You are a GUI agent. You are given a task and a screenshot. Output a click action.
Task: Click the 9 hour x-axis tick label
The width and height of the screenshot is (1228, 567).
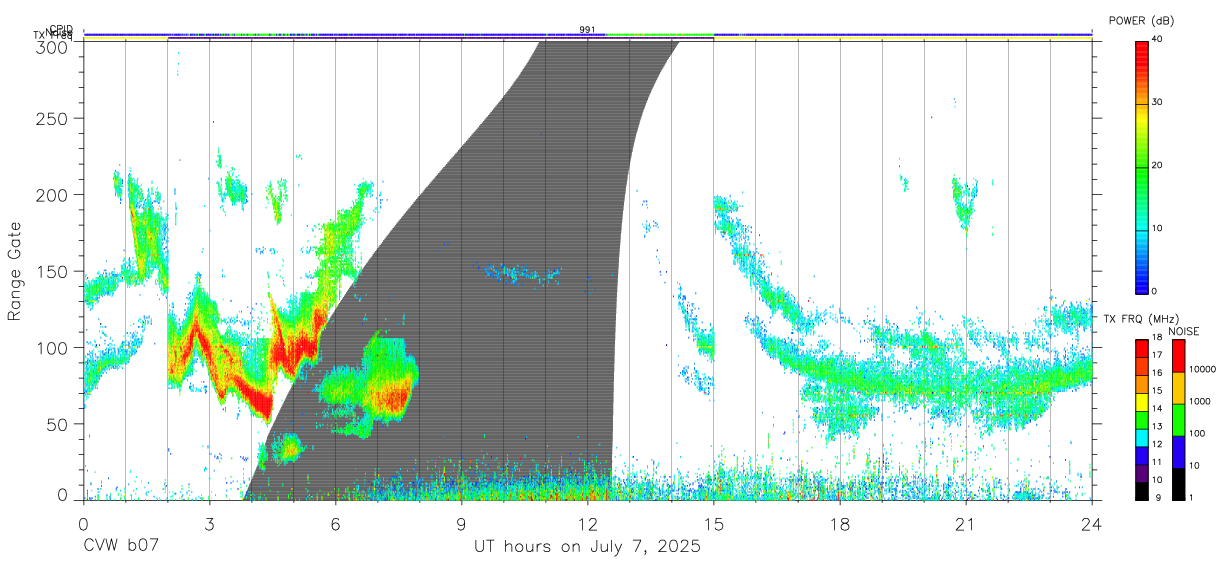pyautogui.click(x=462, y=524)
